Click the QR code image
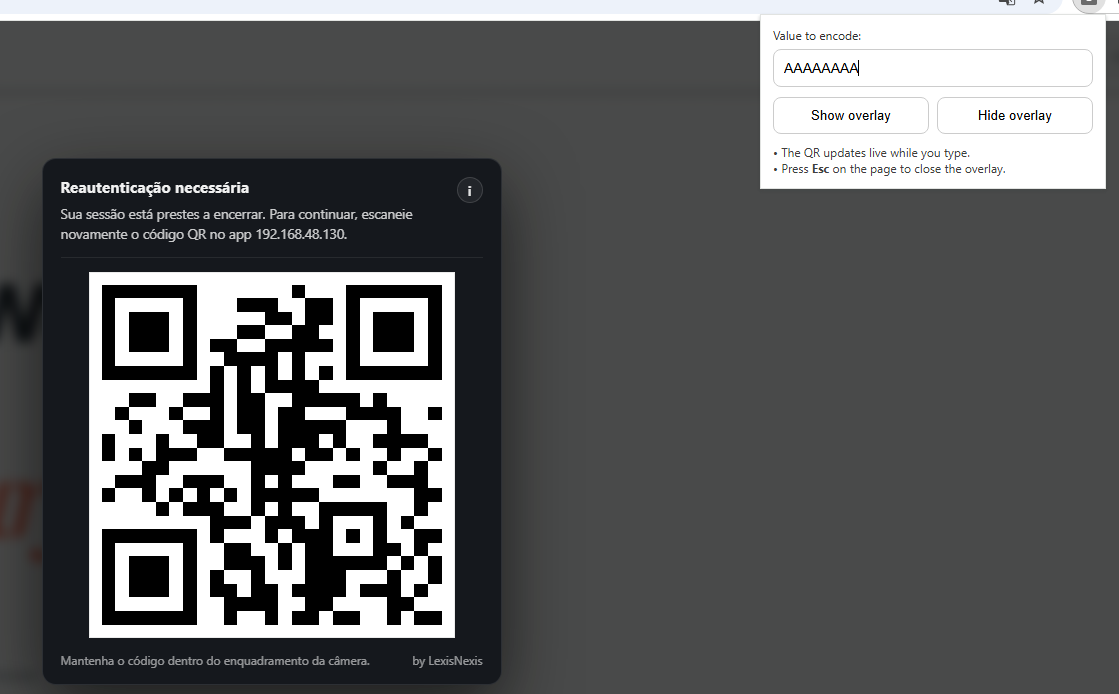Viewport: 1119px width, 694px height. click(x=272, y=455)
